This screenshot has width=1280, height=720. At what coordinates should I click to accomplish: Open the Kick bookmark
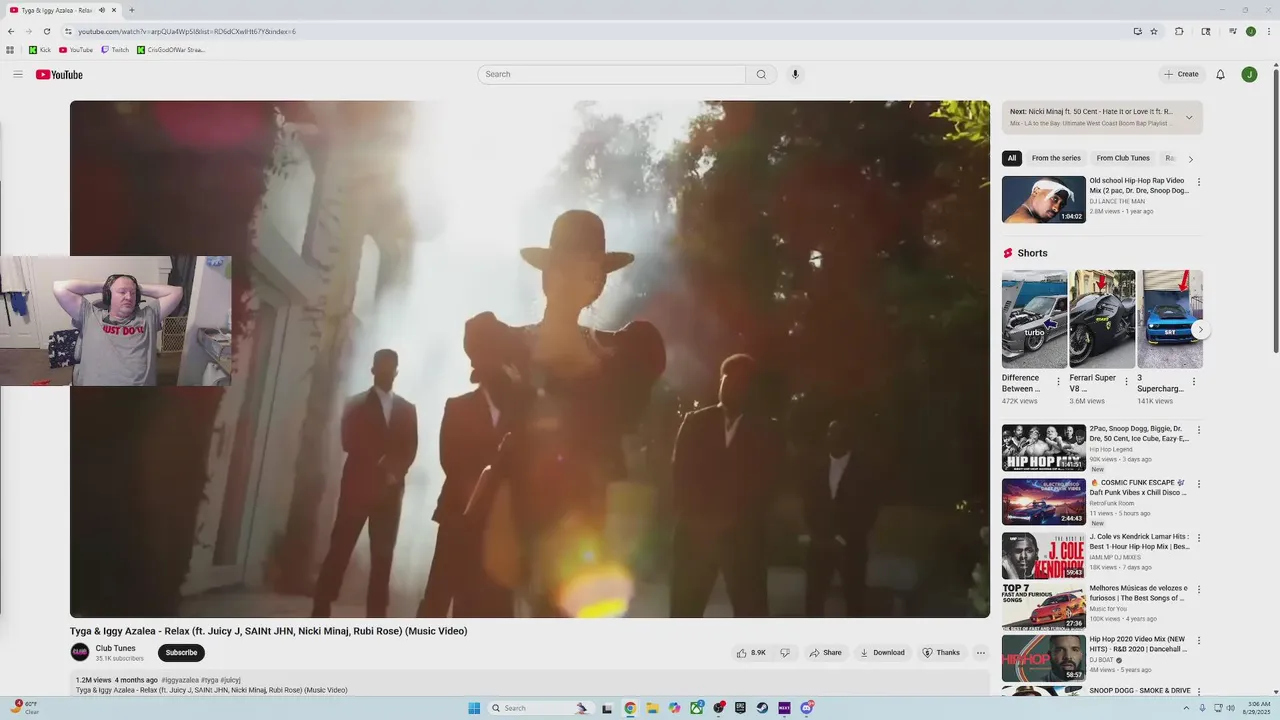[x=40, y=50]
